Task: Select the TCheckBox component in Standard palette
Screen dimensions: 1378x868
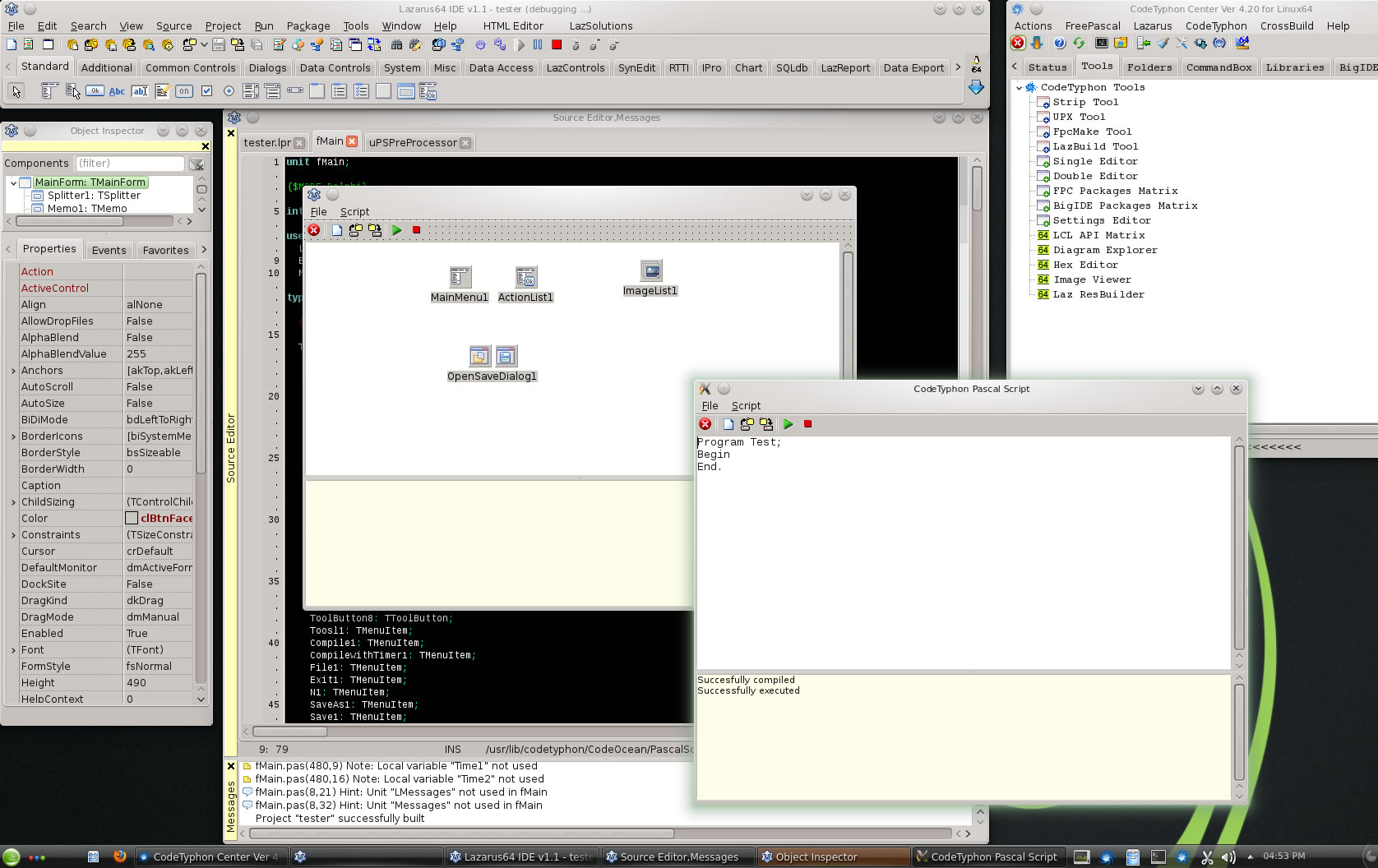Action: [x=206, y=91]
